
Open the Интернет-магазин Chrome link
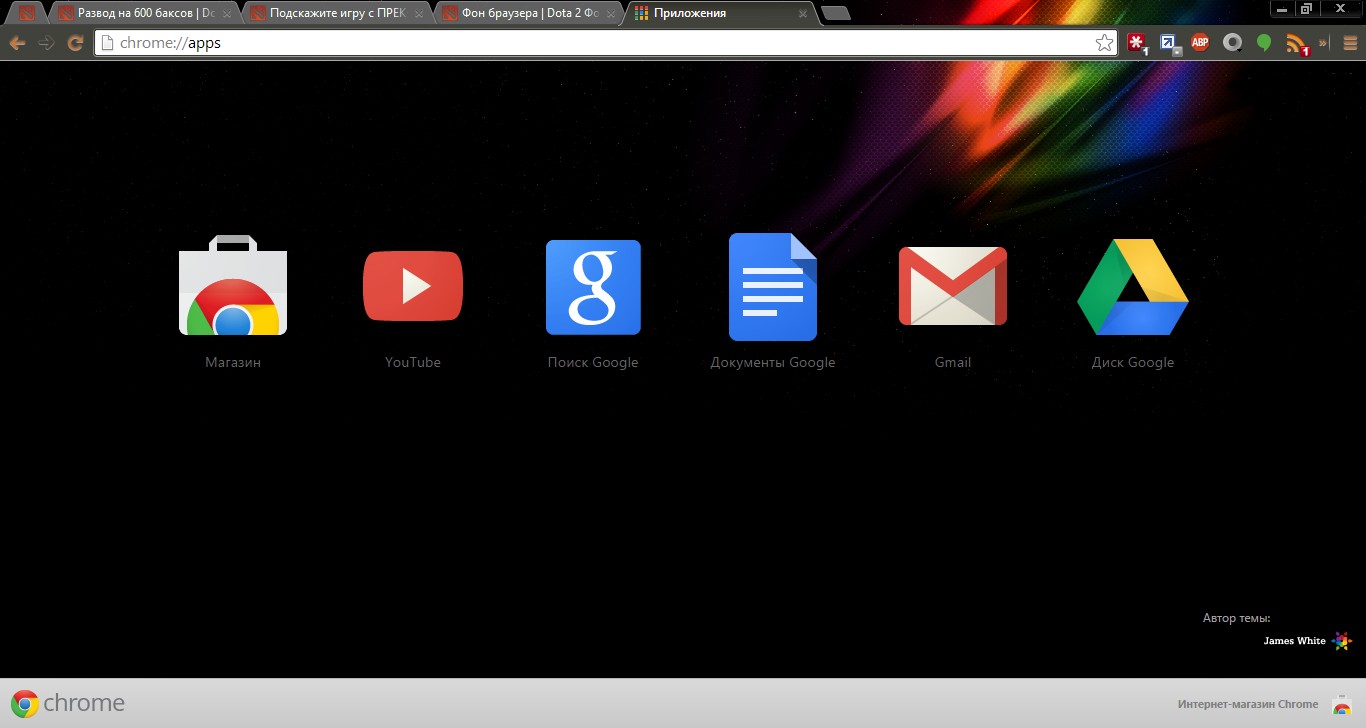(x=1248, y=704)
